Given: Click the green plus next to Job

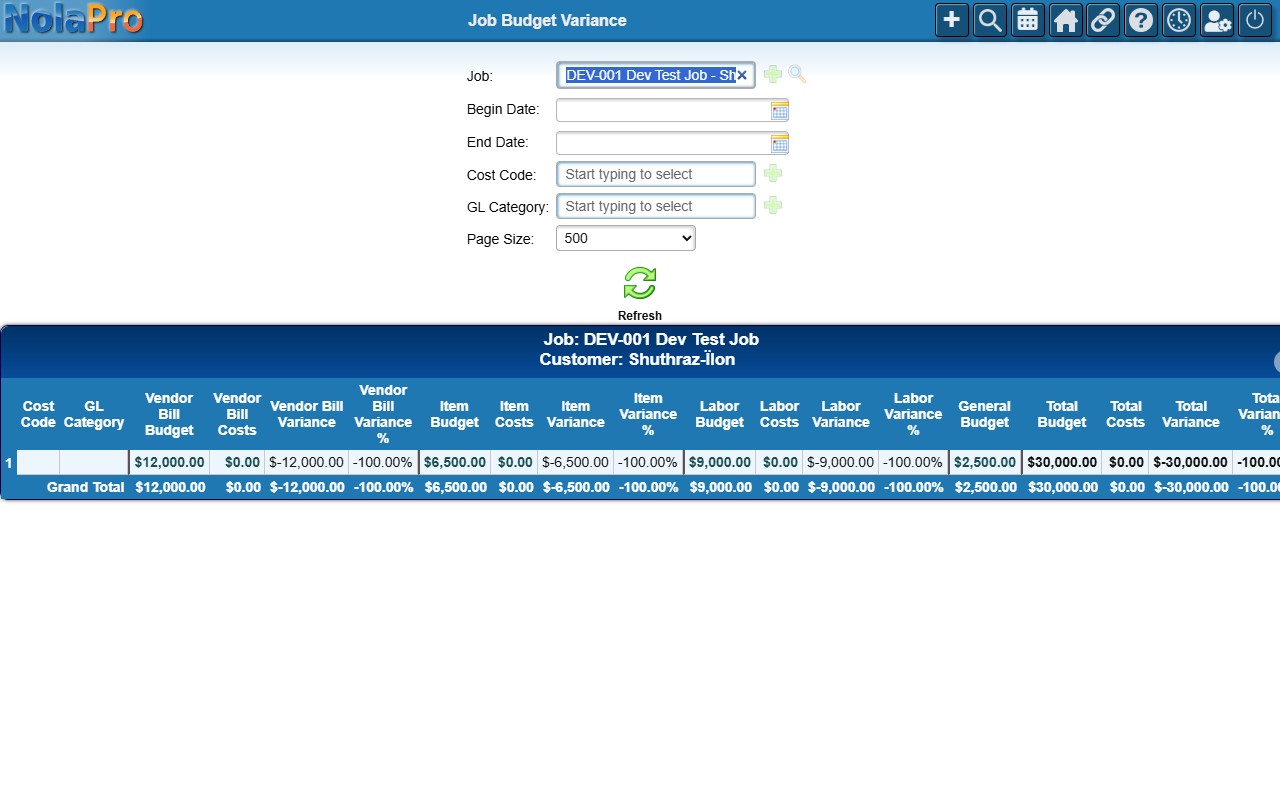Looking at the screenshot, I should click(x=773, y=74).
